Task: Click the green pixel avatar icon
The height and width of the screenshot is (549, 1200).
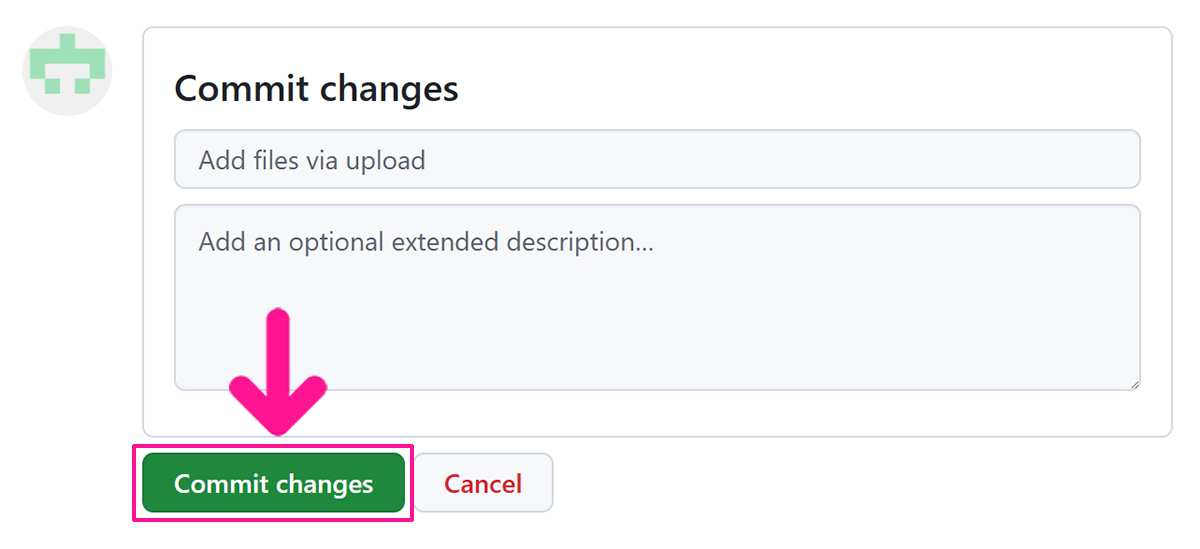Action: (67, 71)
